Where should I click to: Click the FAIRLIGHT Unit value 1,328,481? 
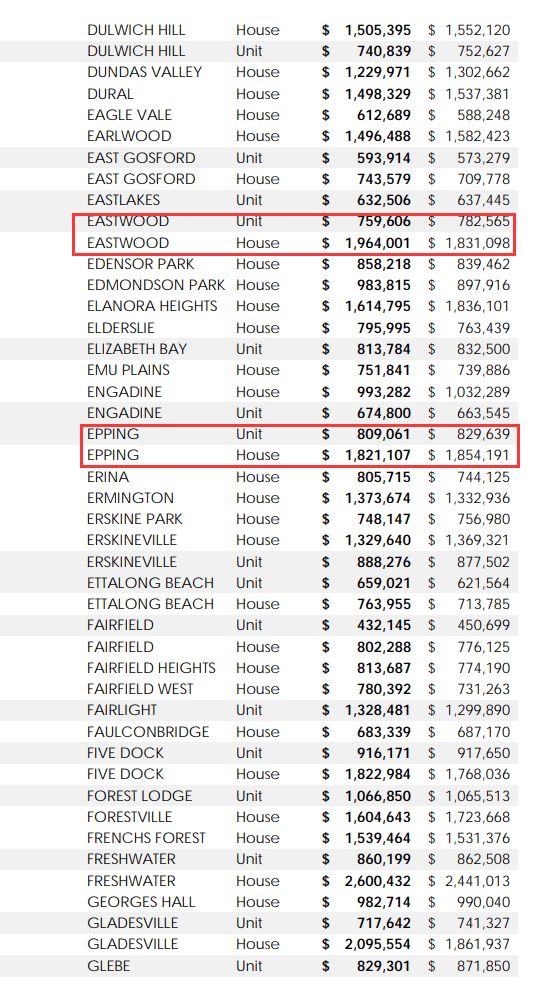(378, 710)
